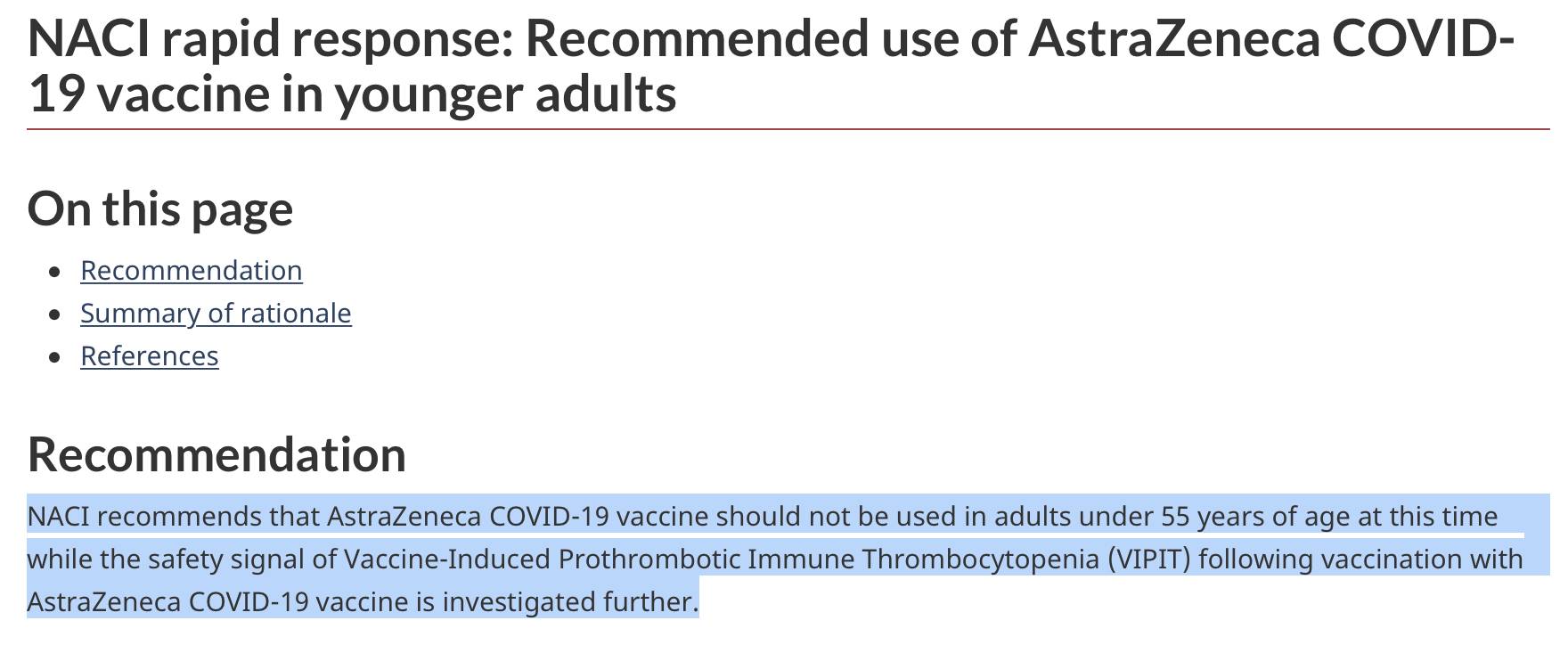
Task: Click the 'On this page' heading
Action: click(x=160, y=209)
